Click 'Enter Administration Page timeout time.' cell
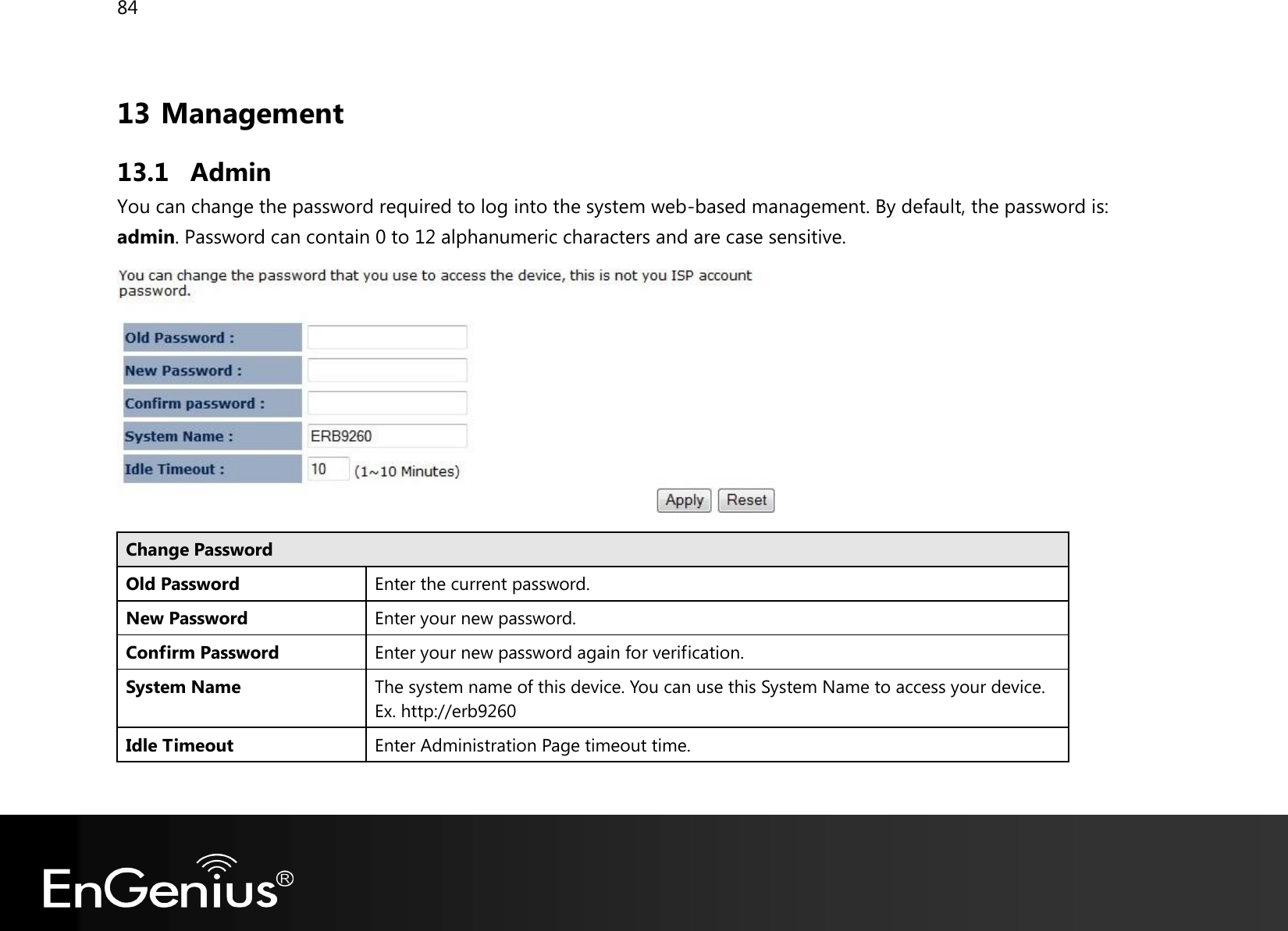Image resolution: width=1288 pixels, height=931 pixels. click(717, 745)
